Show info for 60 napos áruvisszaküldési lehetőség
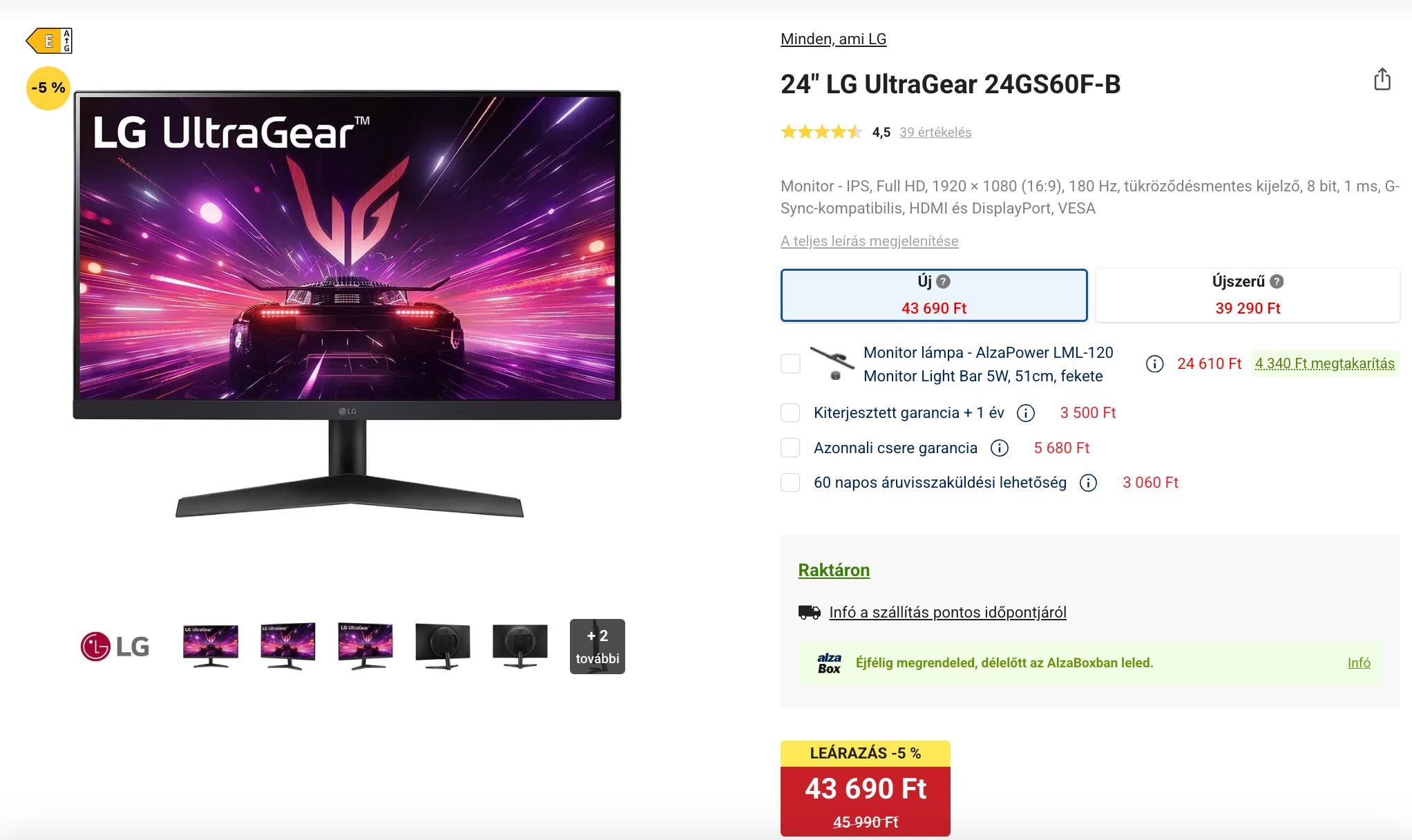Viewport: 1412px width, 840px height. point(1089,483)
